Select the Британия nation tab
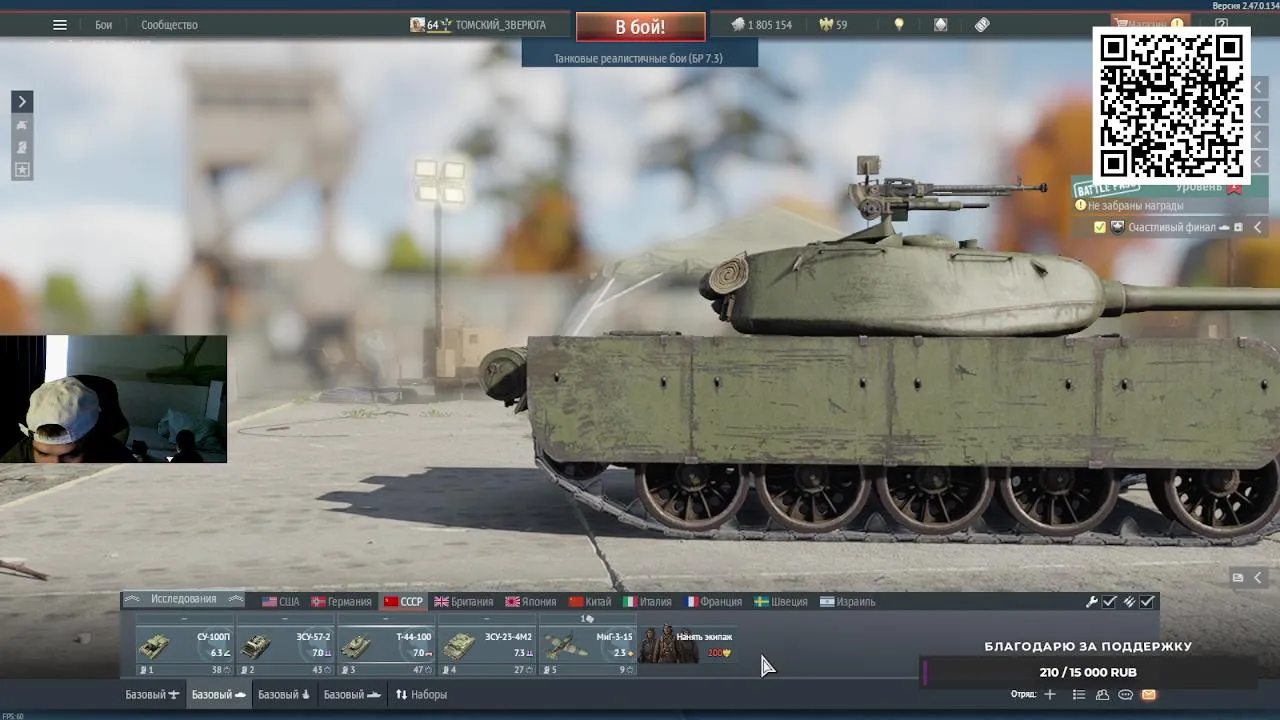 (464, 602)
